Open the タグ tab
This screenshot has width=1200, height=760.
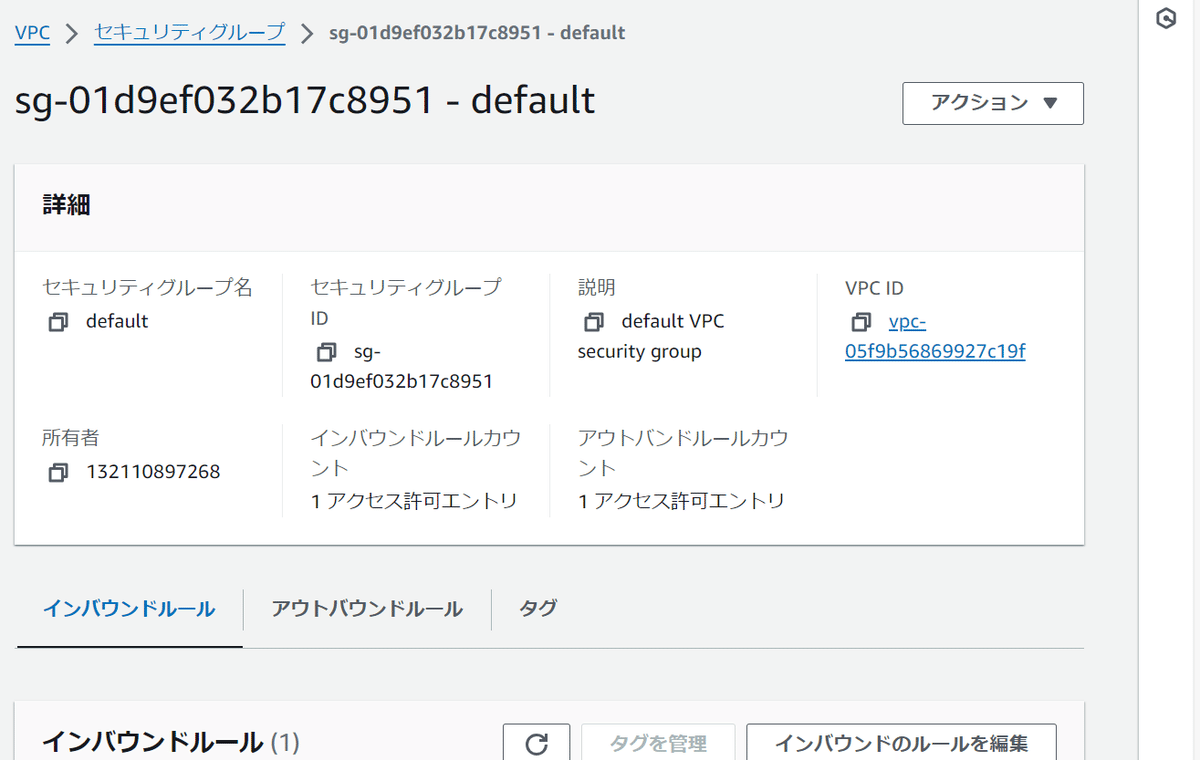538,608
